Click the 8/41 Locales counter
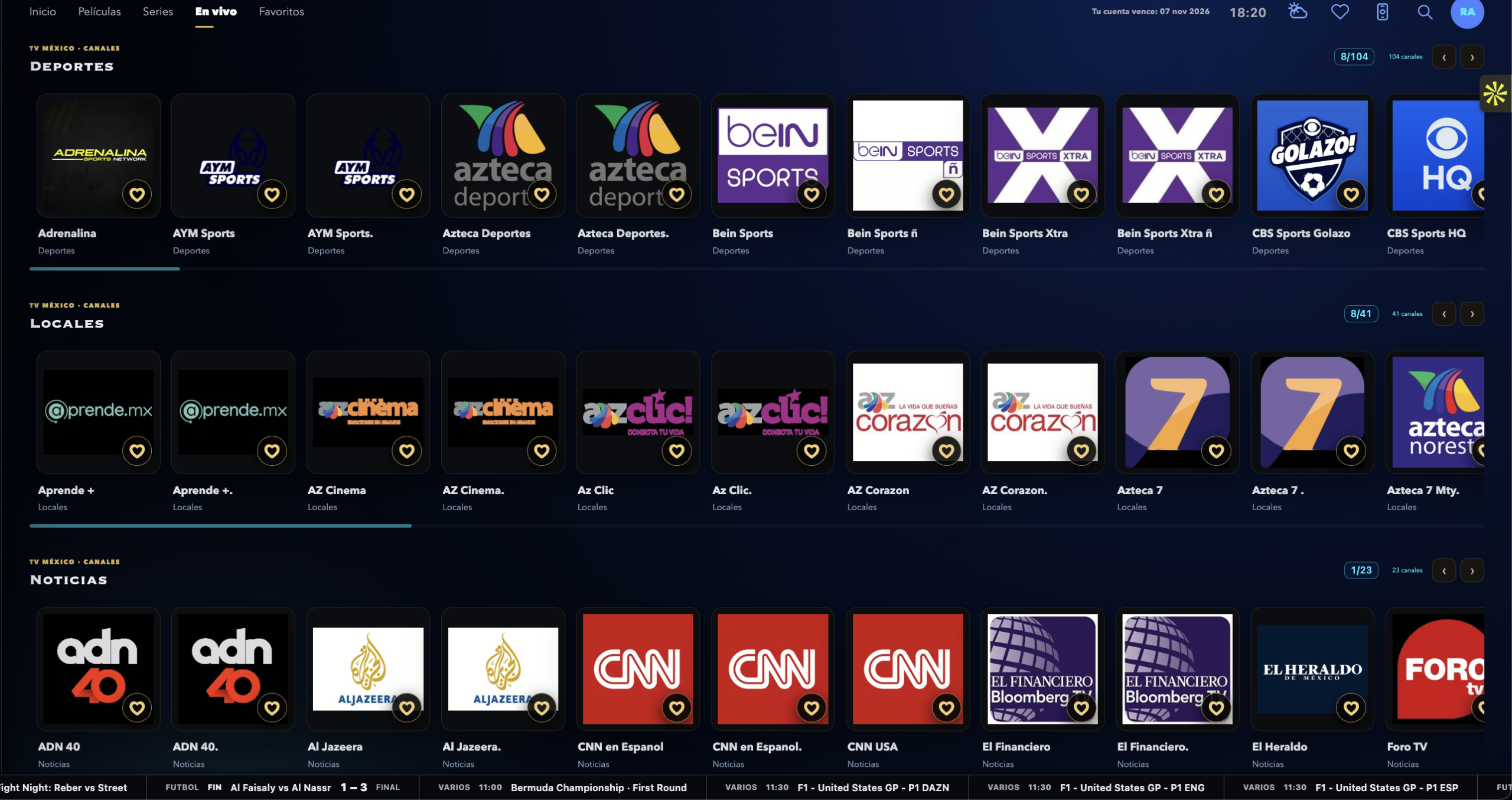 1361,314
